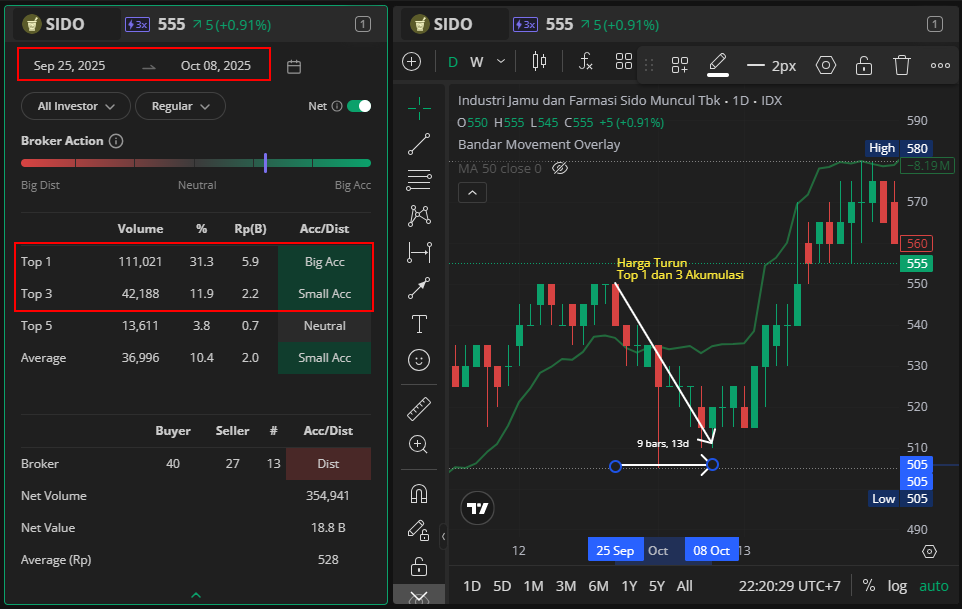Screen dimensions: 962x609
Task: Open the drawing settings hexagon icon
Action: (826, 65)
